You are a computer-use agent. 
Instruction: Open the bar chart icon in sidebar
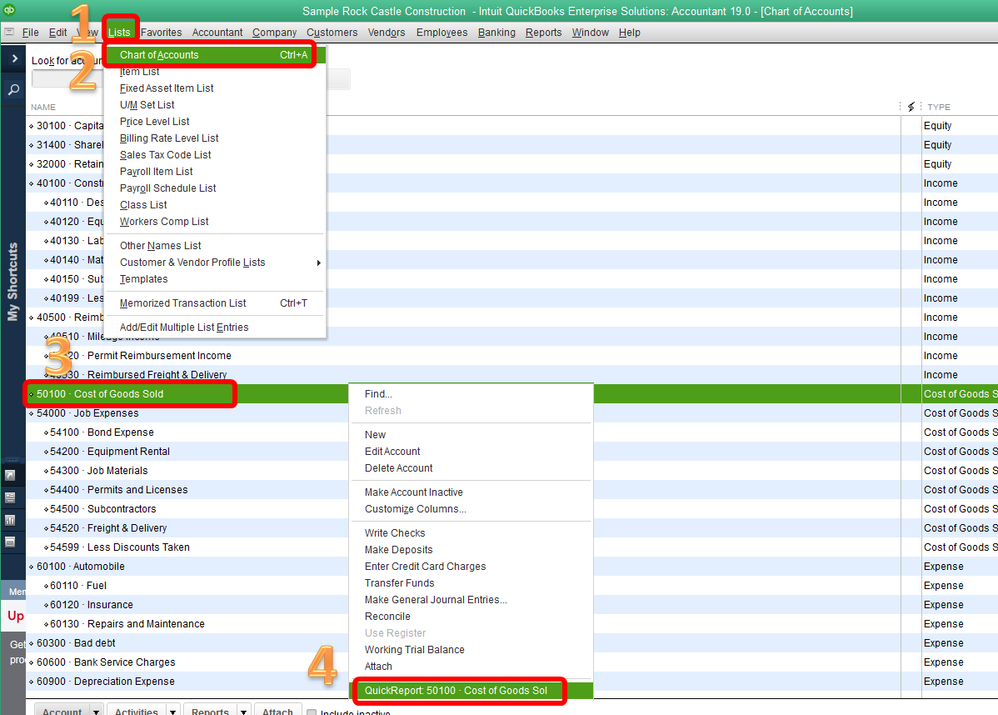(10, 520)
